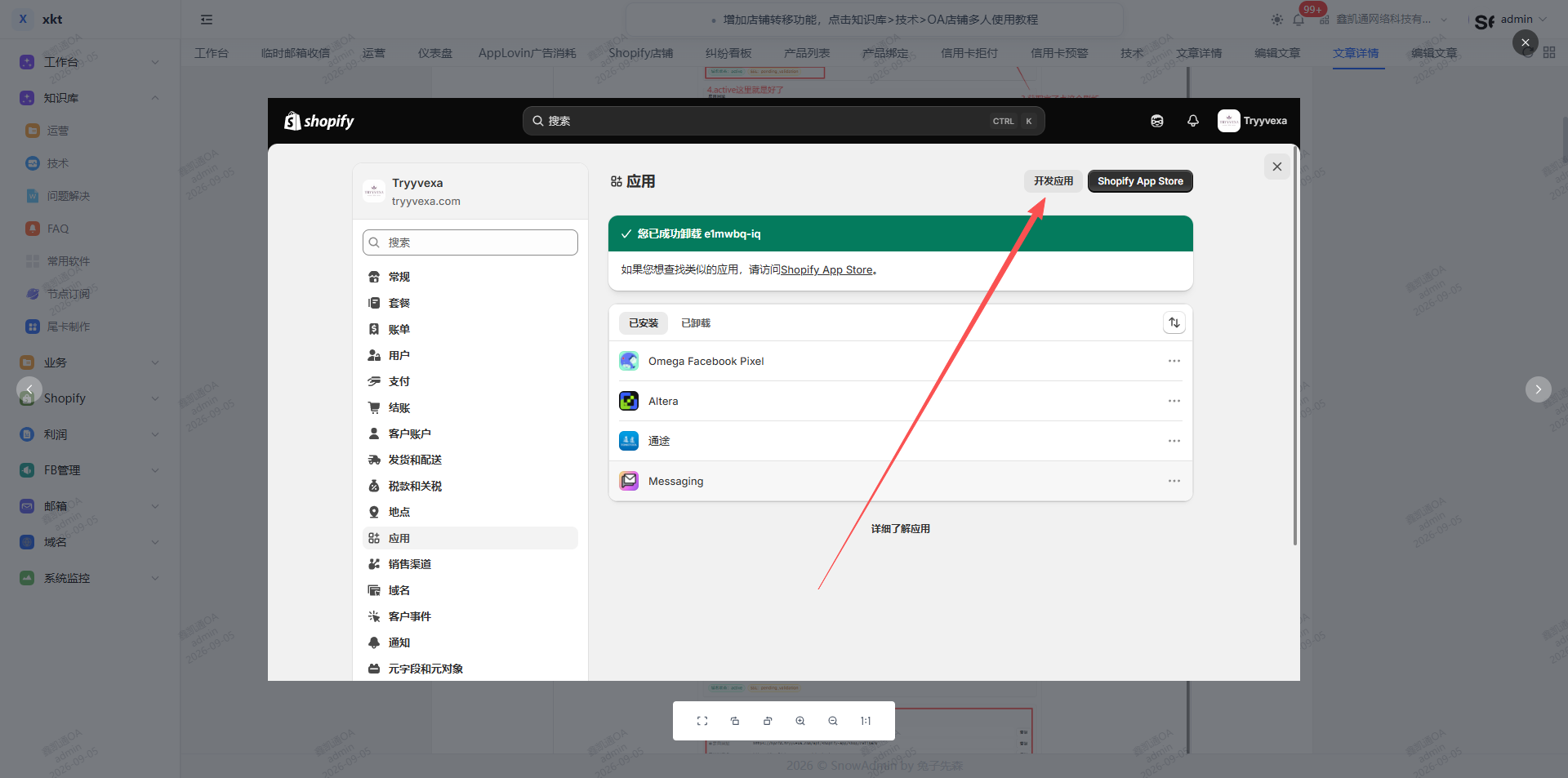Toggle the sidebar collapse icon
Screen dimensions: 1568x778
pyautogui.click(x=207, y=20)
